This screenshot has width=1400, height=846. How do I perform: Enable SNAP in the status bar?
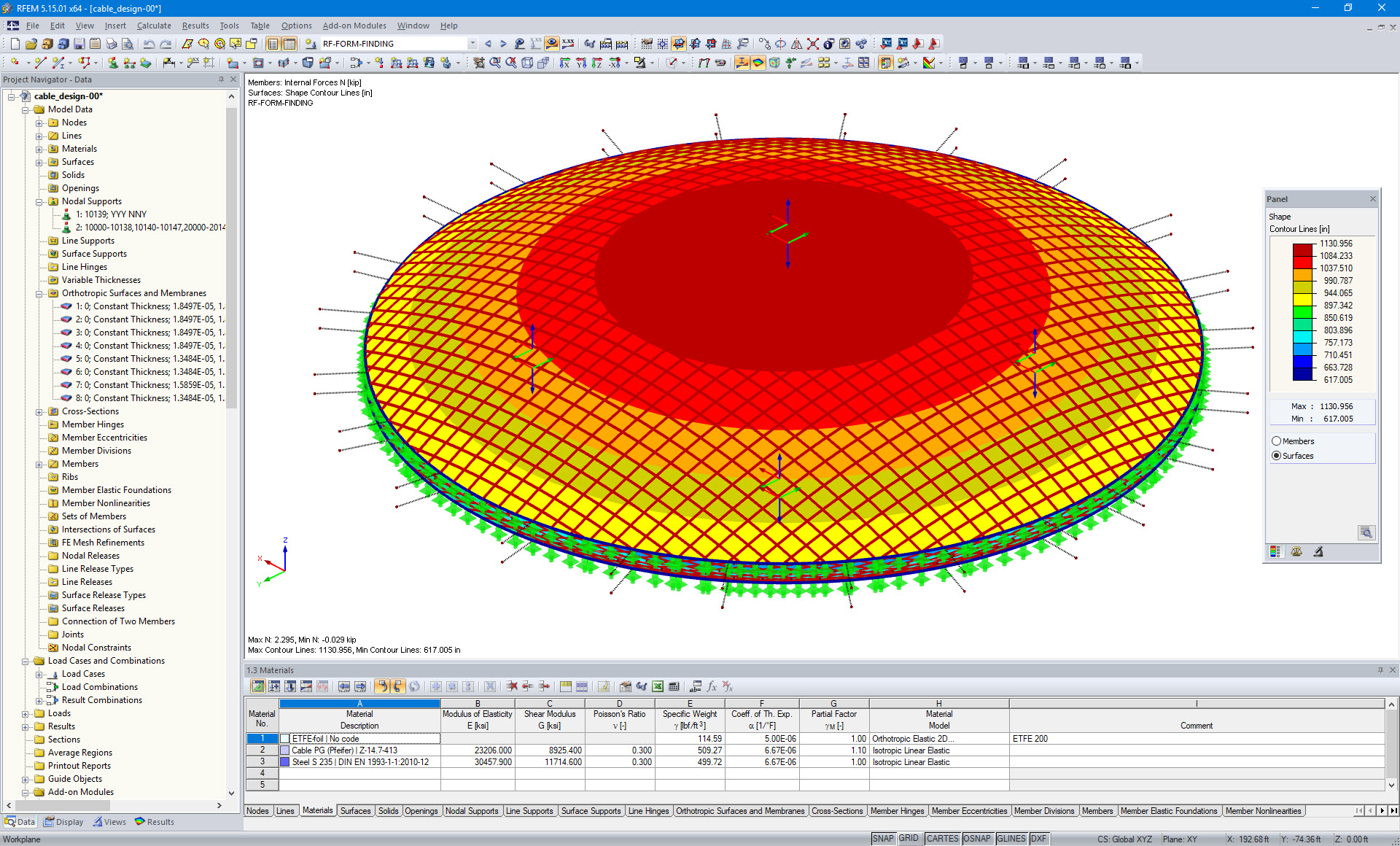coord(883,838)
